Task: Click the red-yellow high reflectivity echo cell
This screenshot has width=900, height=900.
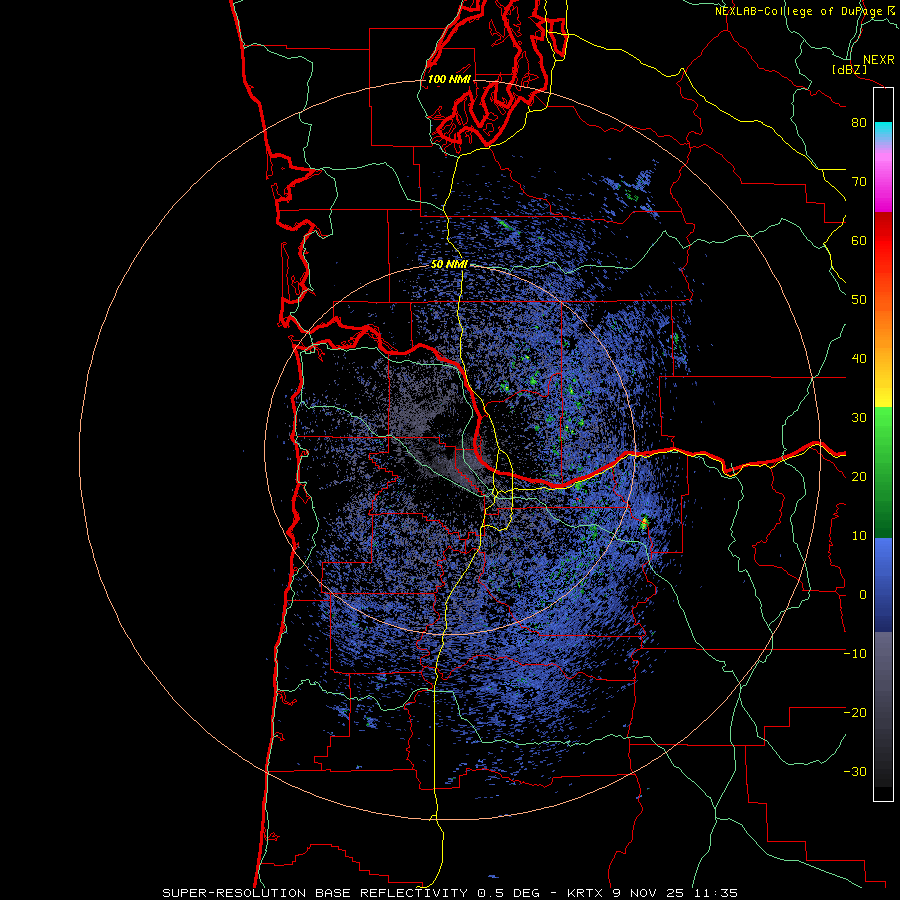Action: tap(644, 522)
